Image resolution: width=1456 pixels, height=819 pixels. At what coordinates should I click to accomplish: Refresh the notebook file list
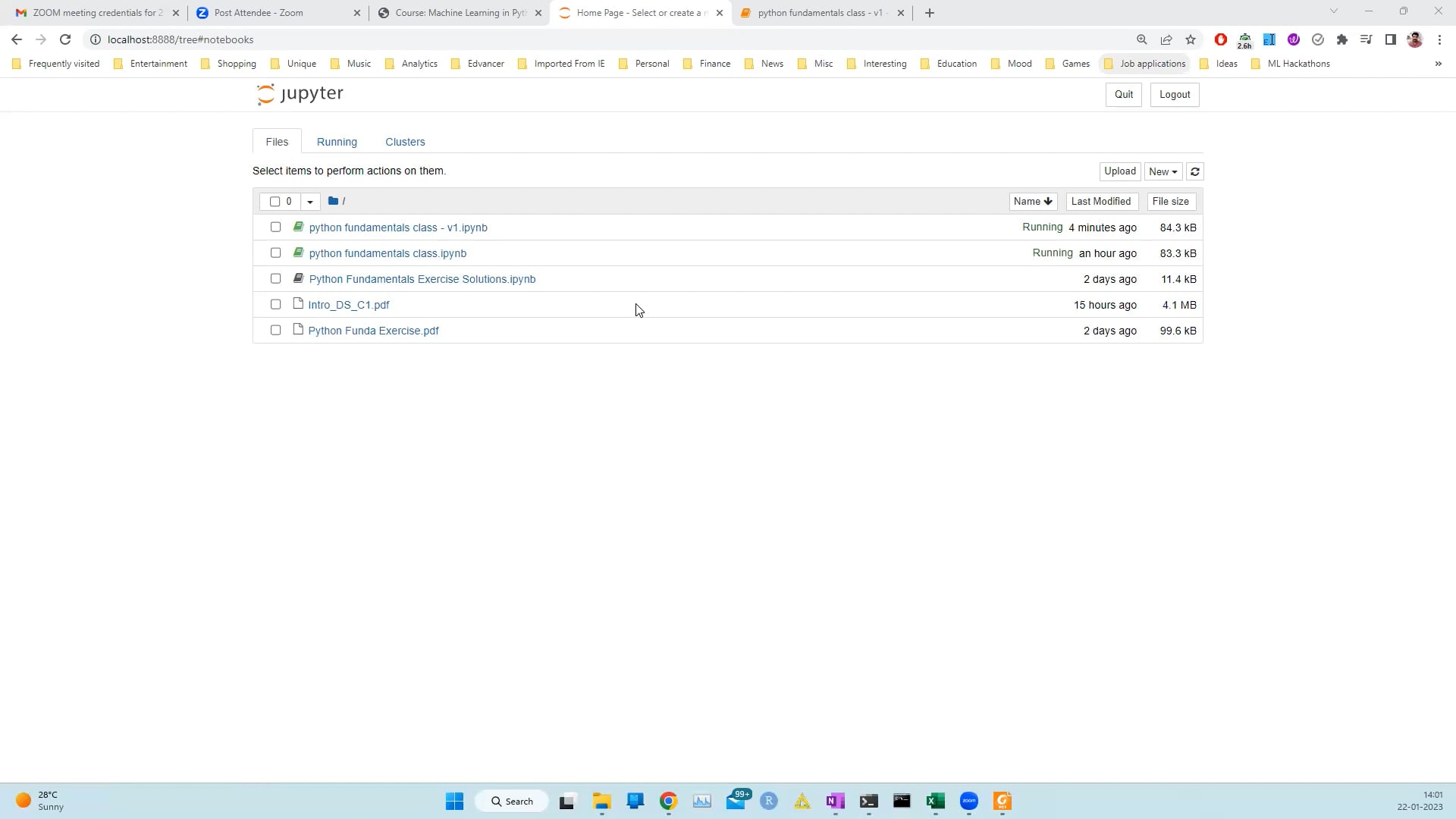click(x=1194, y=171)
